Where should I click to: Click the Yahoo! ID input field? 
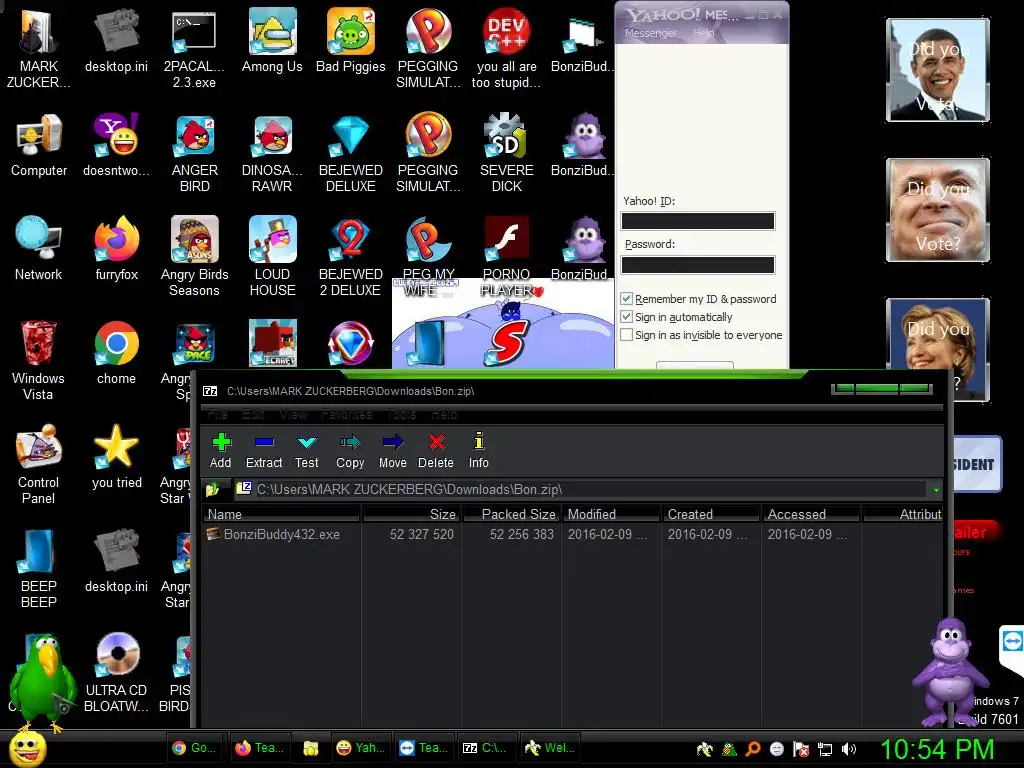[697, 221]
